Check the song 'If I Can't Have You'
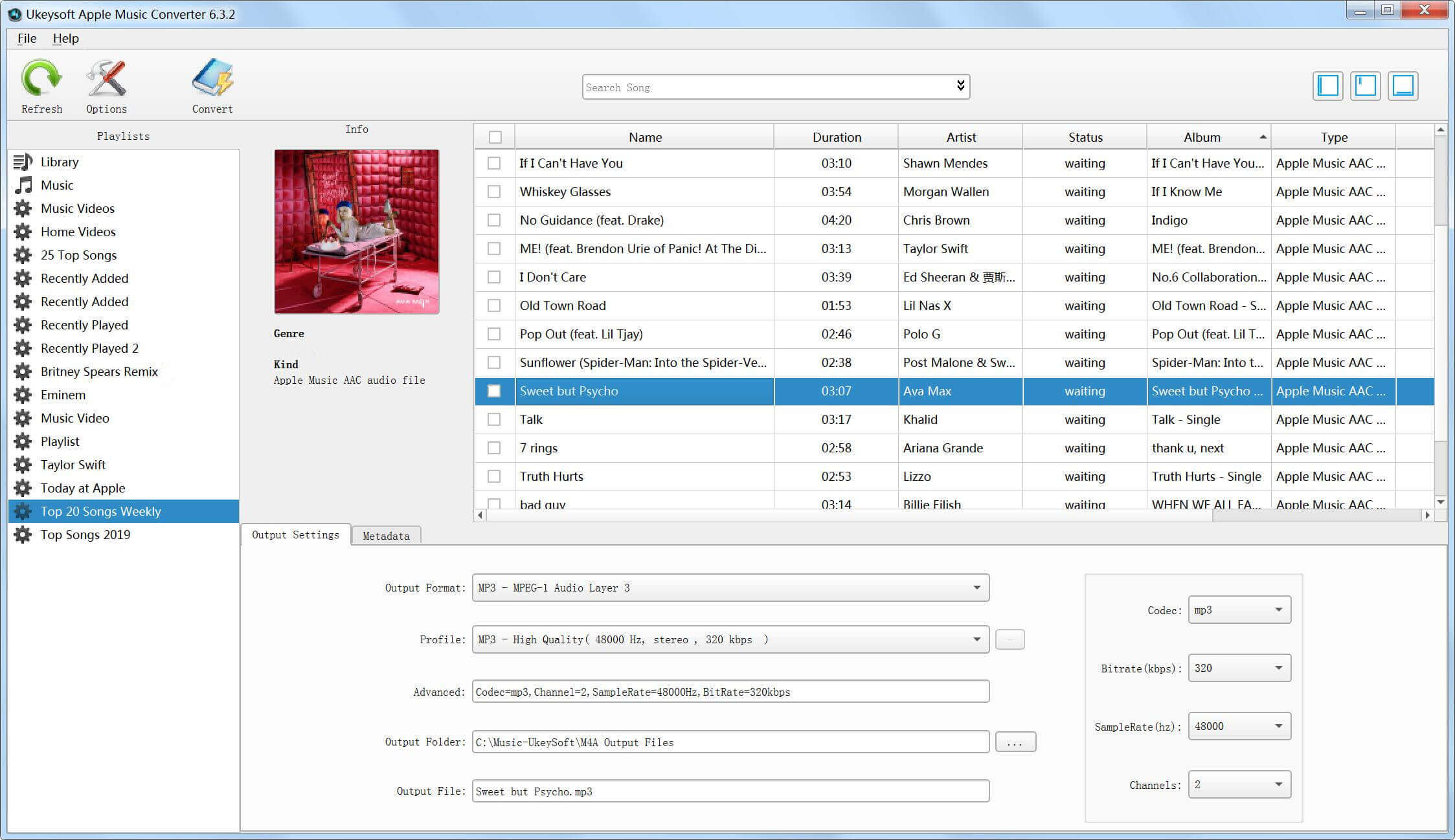1455x840 pixels. 495,163
